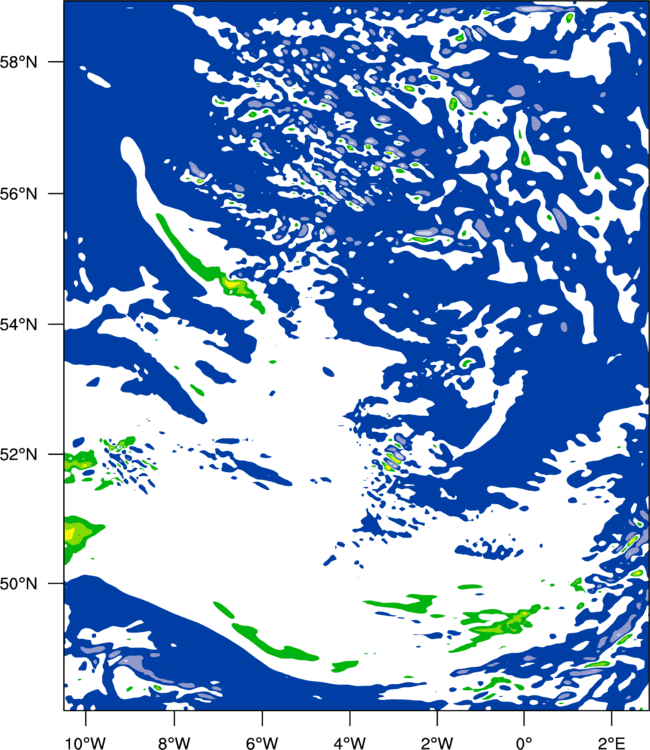650x750 pixels.
Task: Click the 10°W longitude label
Action: click(x=86, y=743)
